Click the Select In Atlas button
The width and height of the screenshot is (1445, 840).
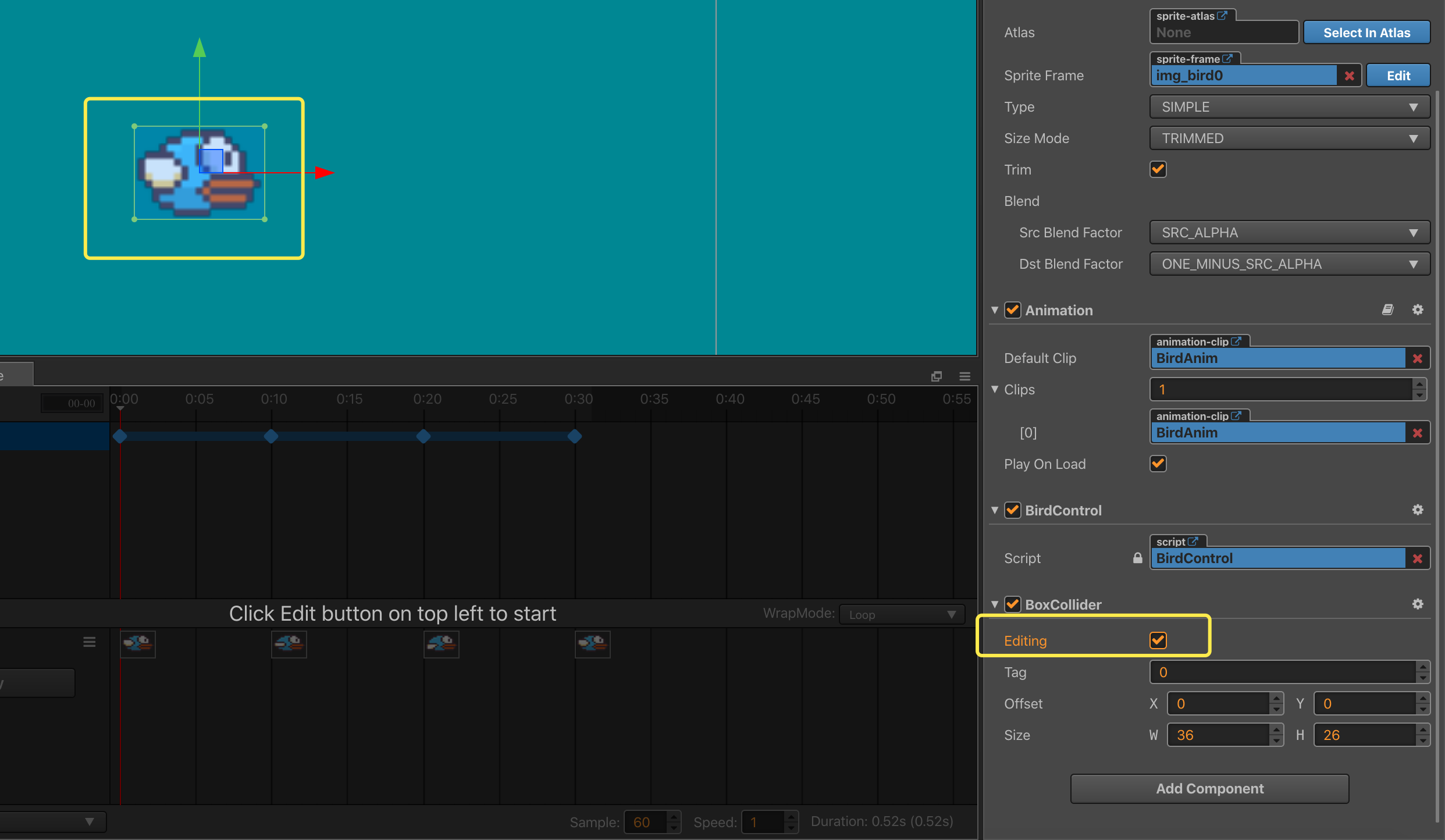point(1366,33)
